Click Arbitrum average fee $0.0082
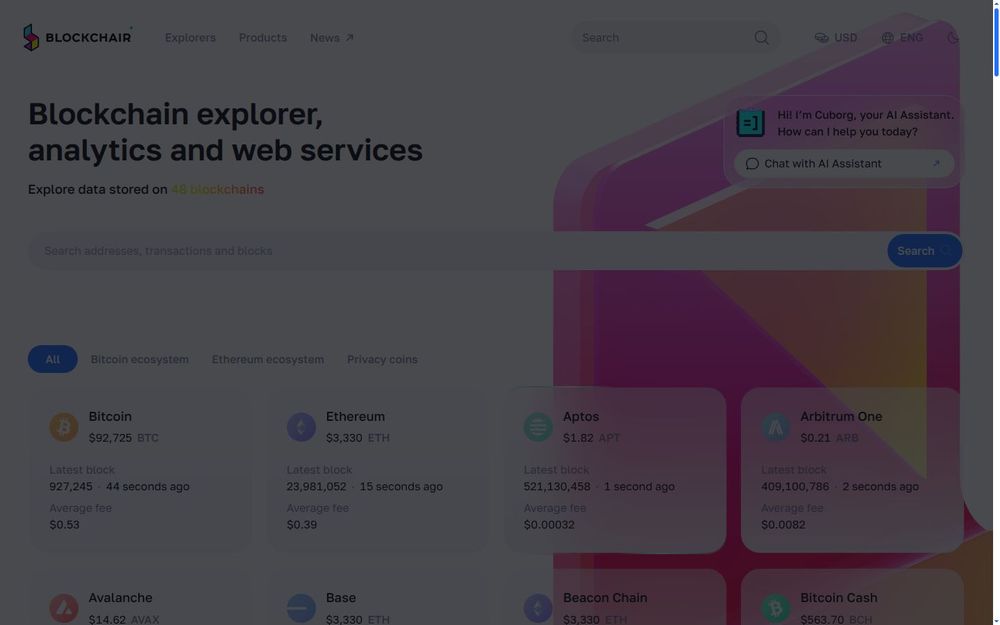This screenshot has width=1000, height=625. (783, 525)
